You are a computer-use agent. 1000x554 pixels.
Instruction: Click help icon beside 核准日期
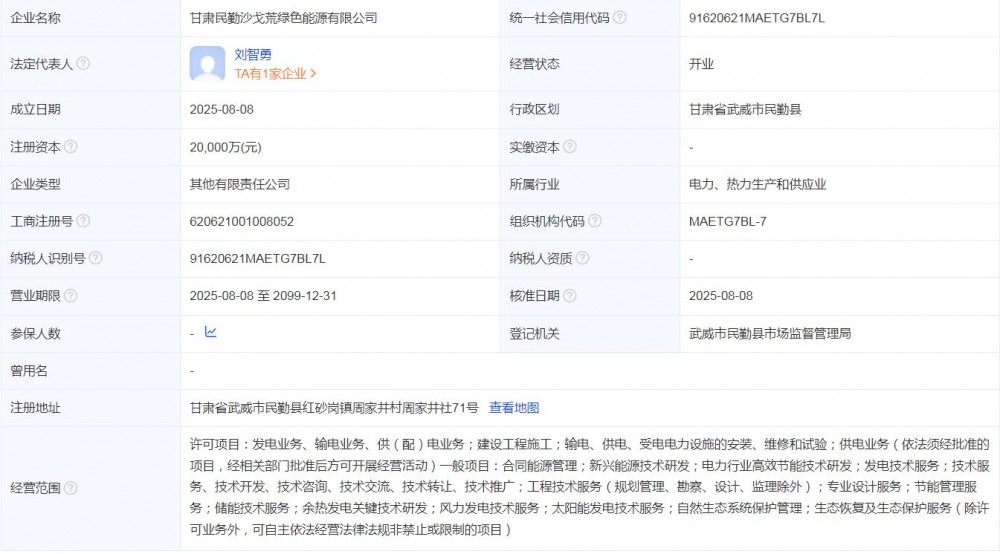point(570,296)
